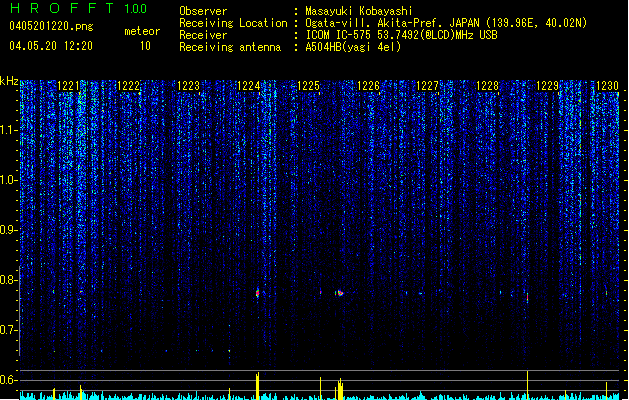Viewport: 629px width, 400px height.
Task: Click the meteor count value 10
Action: [x=145, y=46]
